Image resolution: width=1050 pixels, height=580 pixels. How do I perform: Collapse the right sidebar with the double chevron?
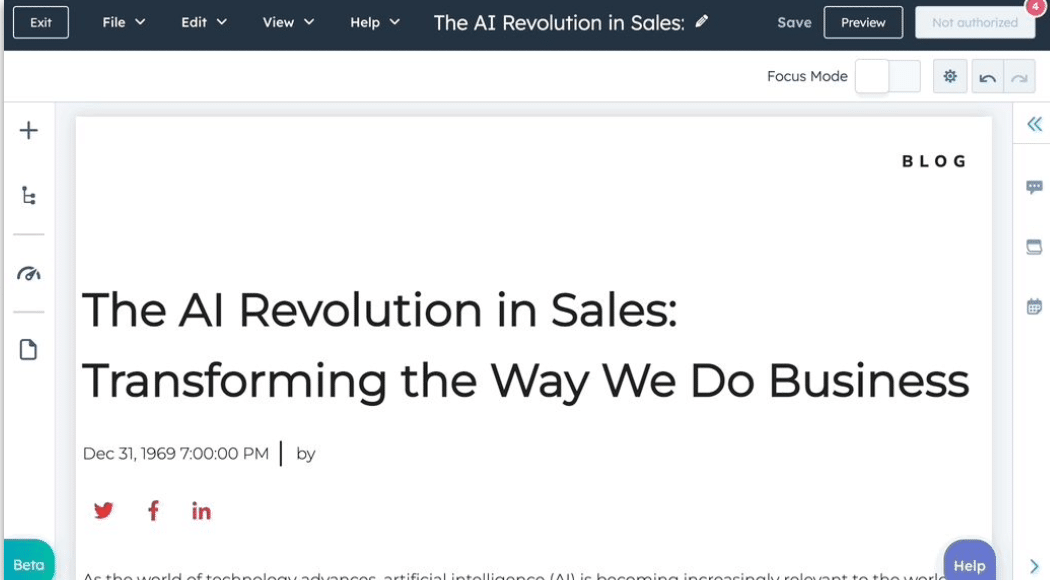[1034, 124]
